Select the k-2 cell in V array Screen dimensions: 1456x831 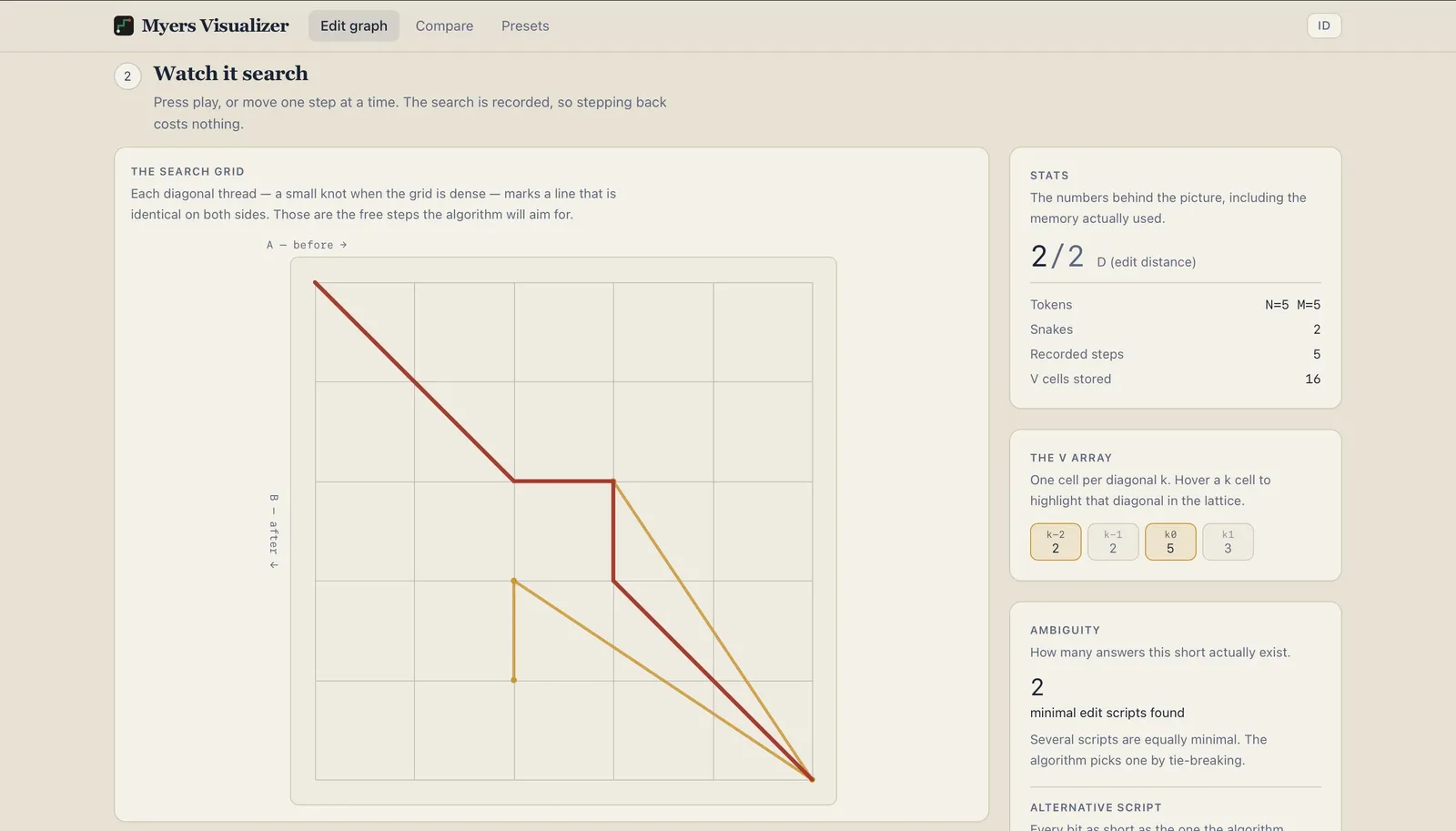(1056, 542)
